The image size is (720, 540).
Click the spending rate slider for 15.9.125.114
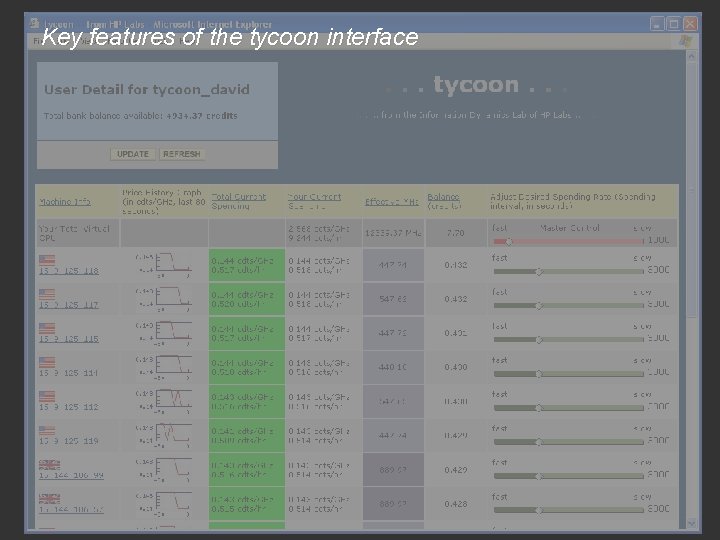click(568, 374)
